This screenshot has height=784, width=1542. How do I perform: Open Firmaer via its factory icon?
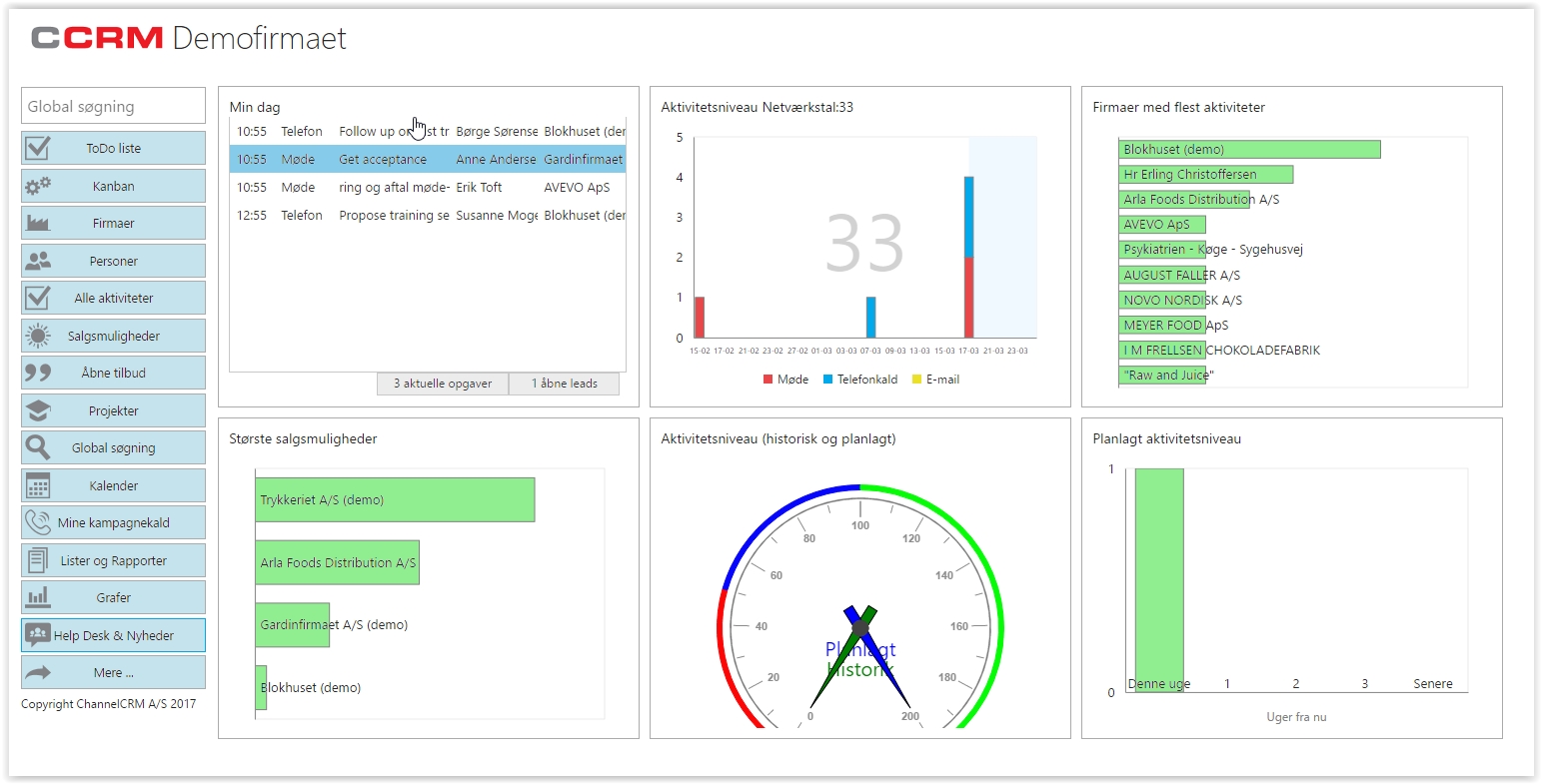click(x=38, y=223)
